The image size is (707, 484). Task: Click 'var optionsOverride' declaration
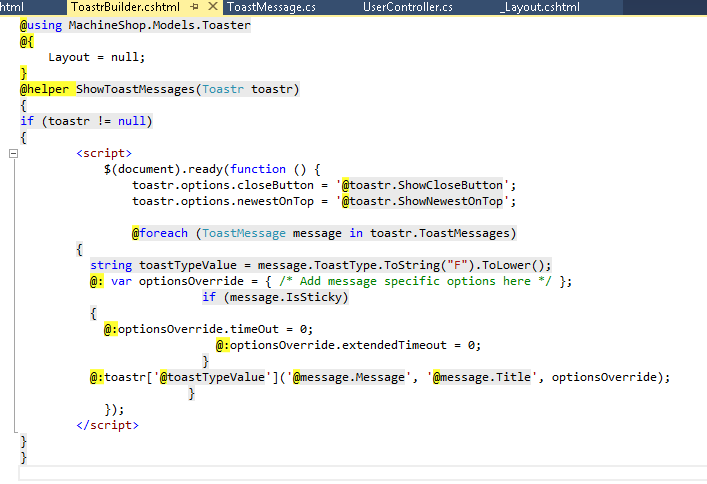click(177, 281)
